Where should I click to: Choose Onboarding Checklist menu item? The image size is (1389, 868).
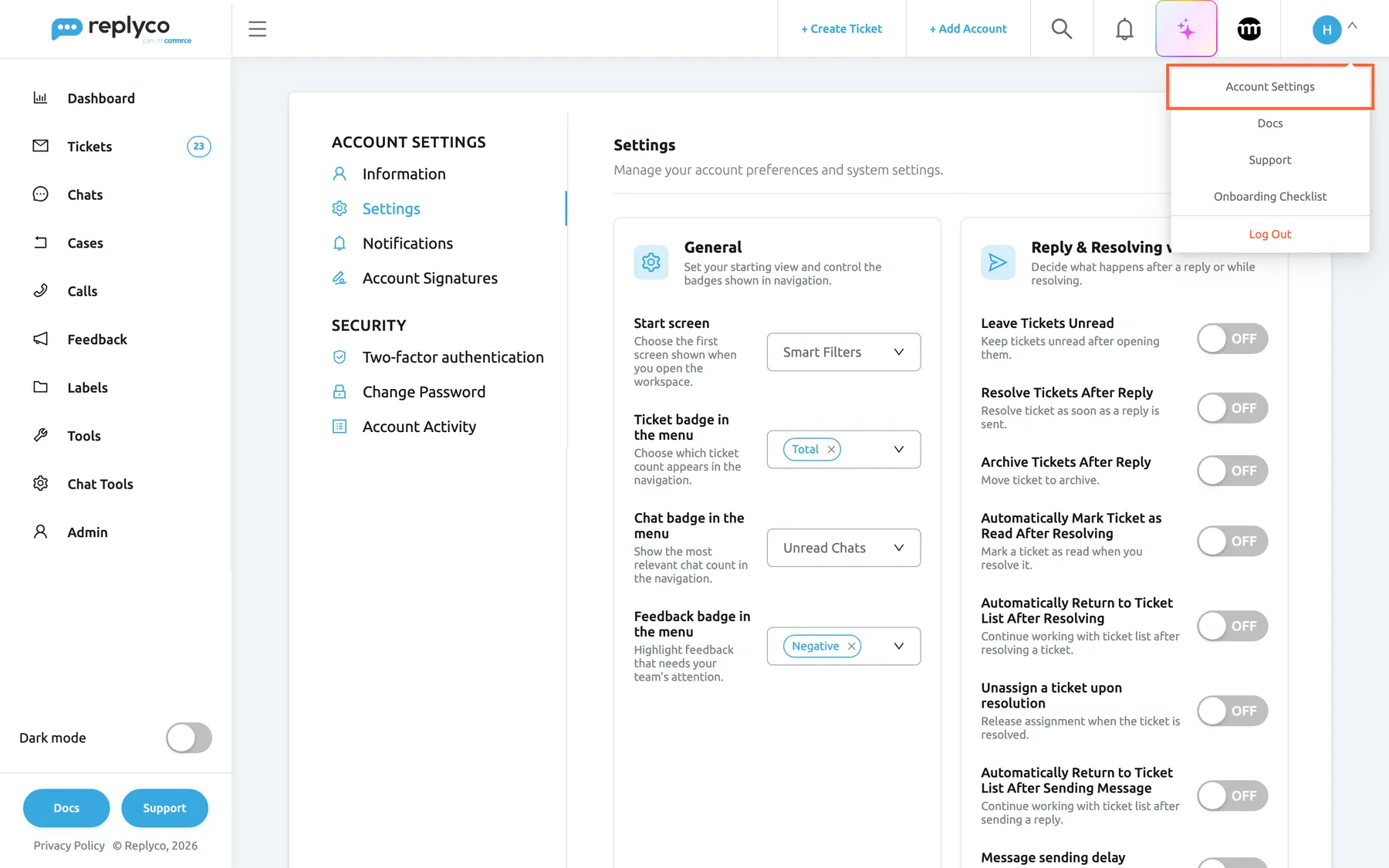[1270, 197]
